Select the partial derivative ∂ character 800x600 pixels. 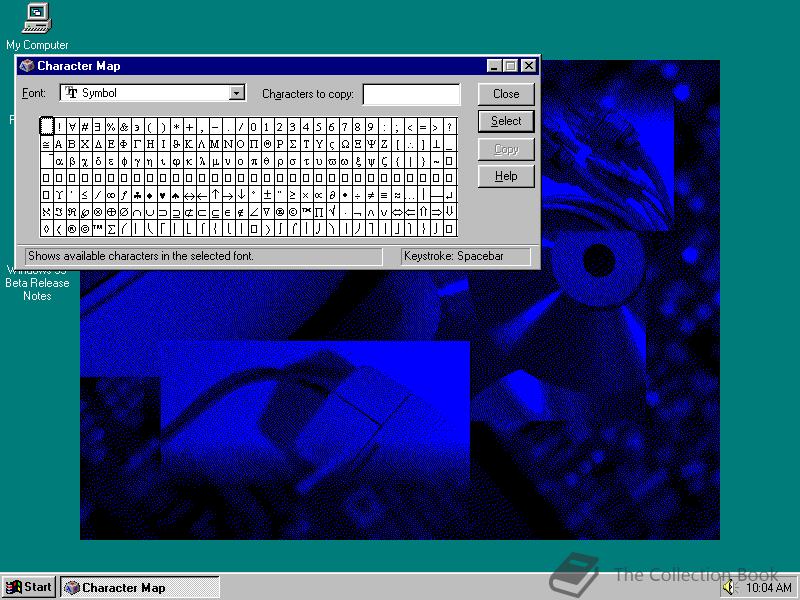332,194
